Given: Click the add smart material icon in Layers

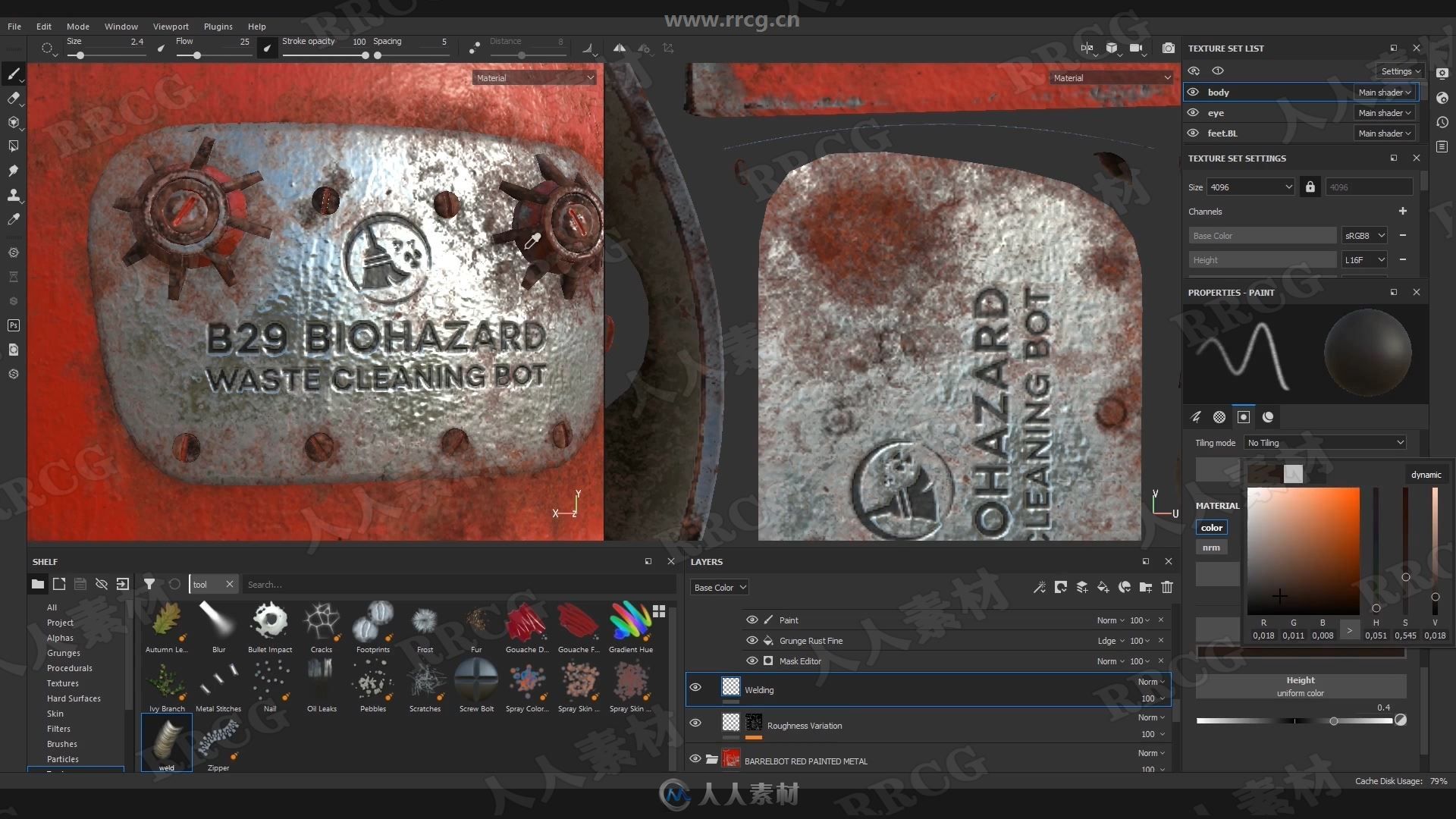Looking at the screenshot, I should [x=1125, y=587].
